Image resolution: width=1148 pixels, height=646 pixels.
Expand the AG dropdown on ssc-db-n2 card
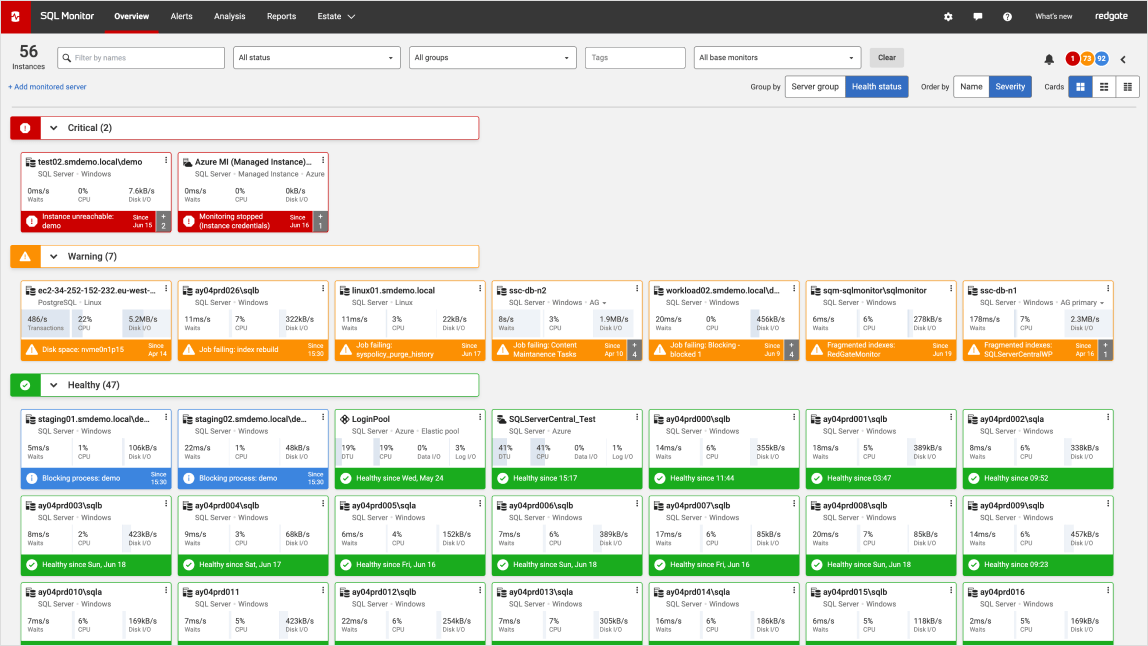click(597, 302)
